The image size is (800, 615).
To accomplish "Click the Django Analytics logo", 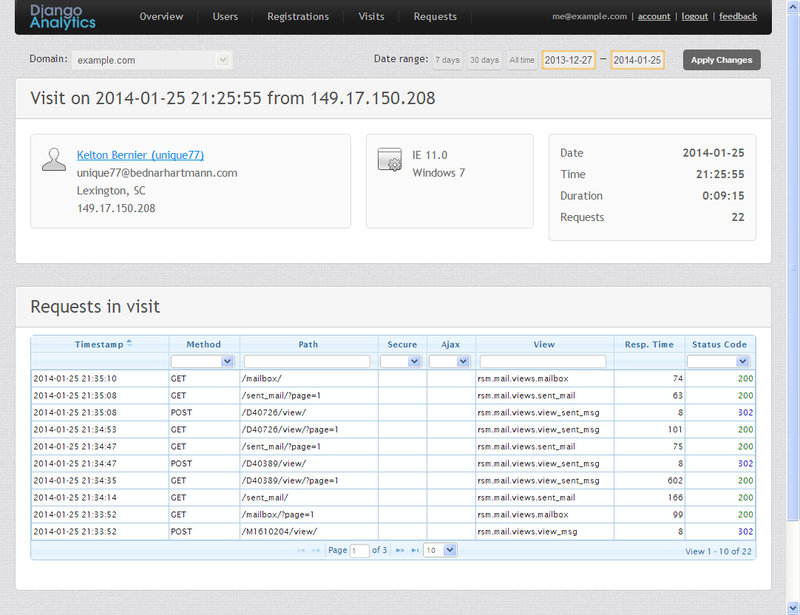I will (62, 16).
